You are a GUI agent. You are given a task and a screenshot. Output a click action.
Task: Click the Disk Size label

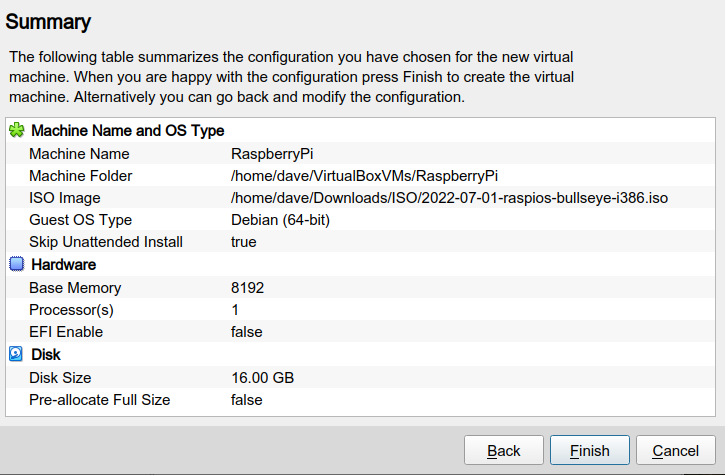pyautogui.click(x=60, y=378)
